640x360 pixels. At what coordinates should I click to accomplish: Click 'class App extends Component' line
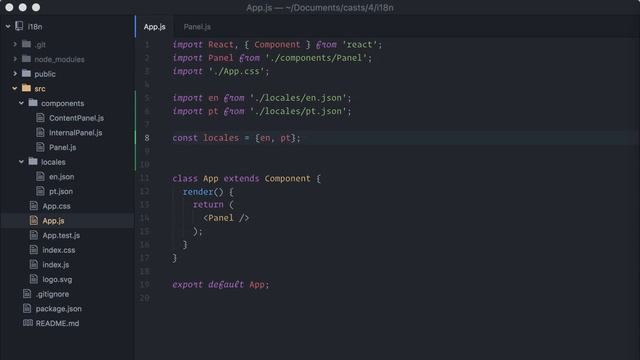pos(247,178)
